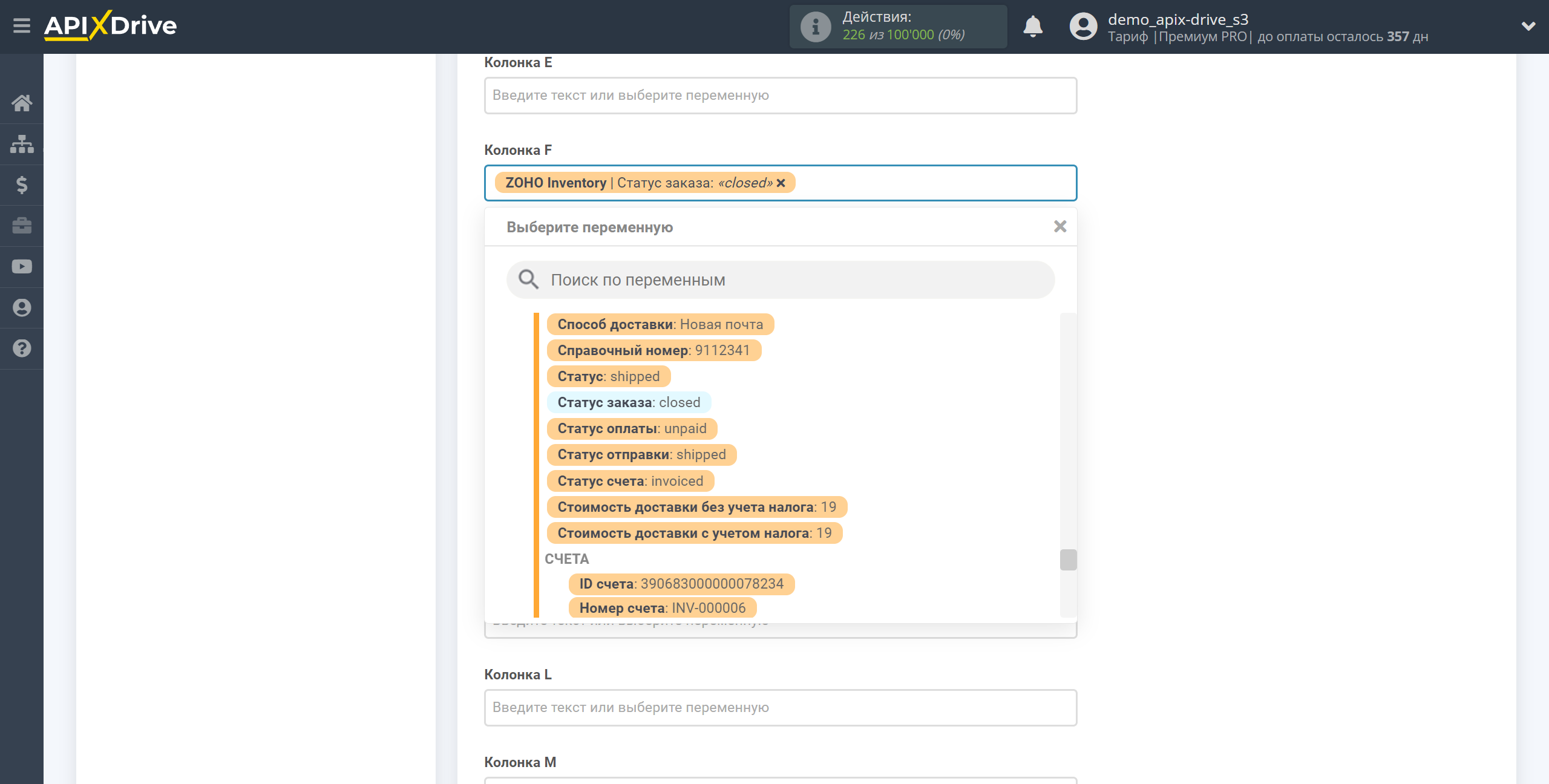
Task: Click the Колонка F input field
Action: pos(781,183)
